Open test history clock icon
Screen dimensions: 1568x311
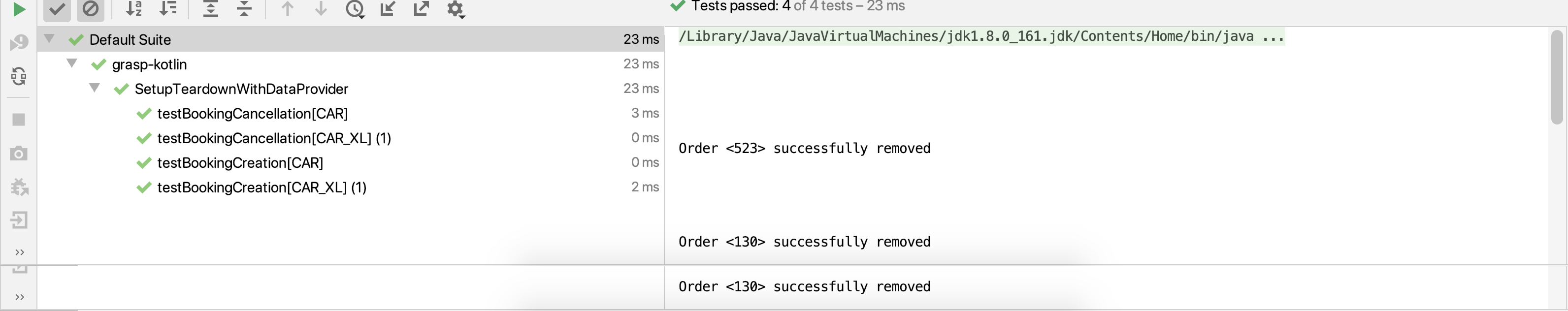(x=355, y=9)
